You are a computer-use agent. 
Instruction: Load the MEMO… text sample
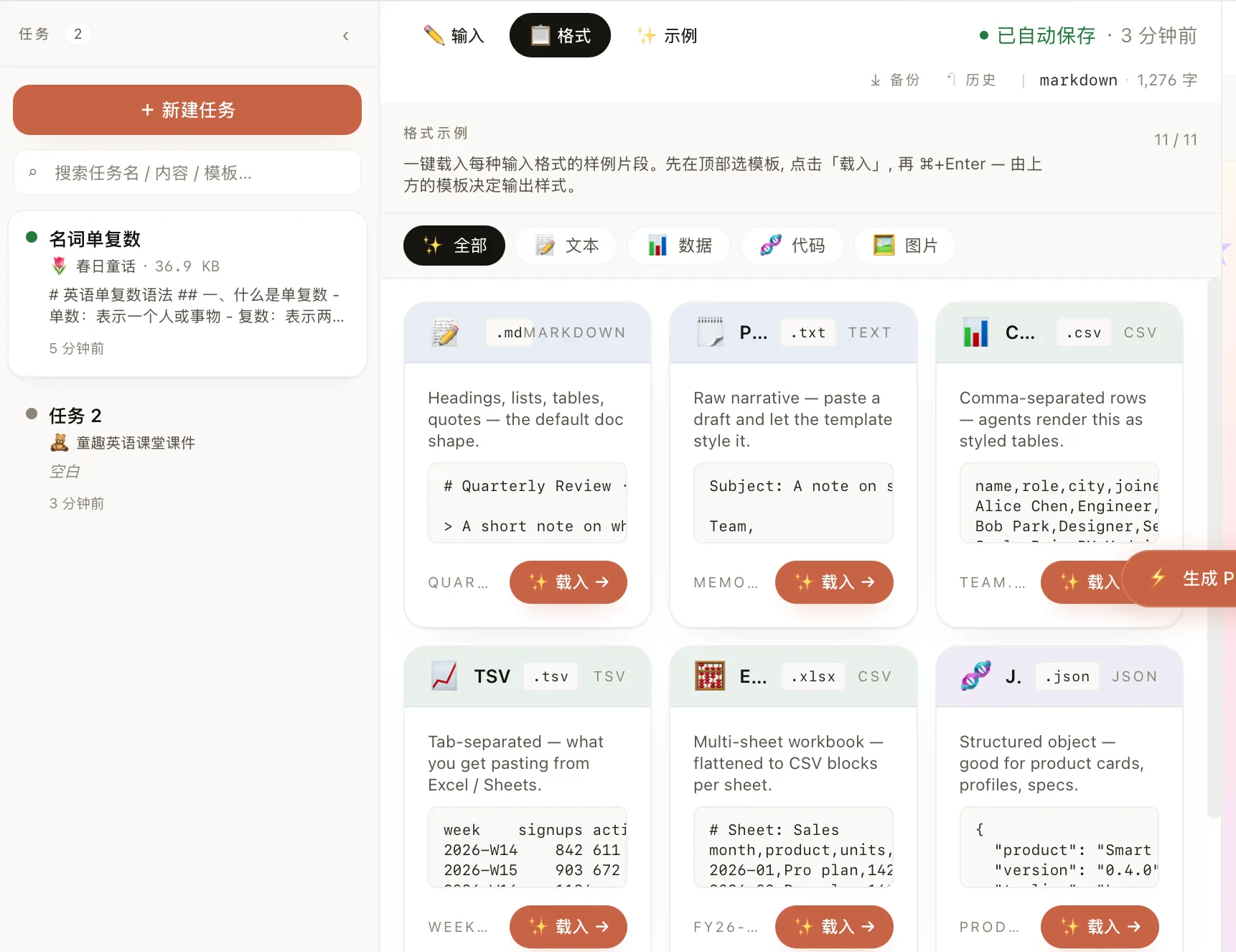(x=834, y=582)
